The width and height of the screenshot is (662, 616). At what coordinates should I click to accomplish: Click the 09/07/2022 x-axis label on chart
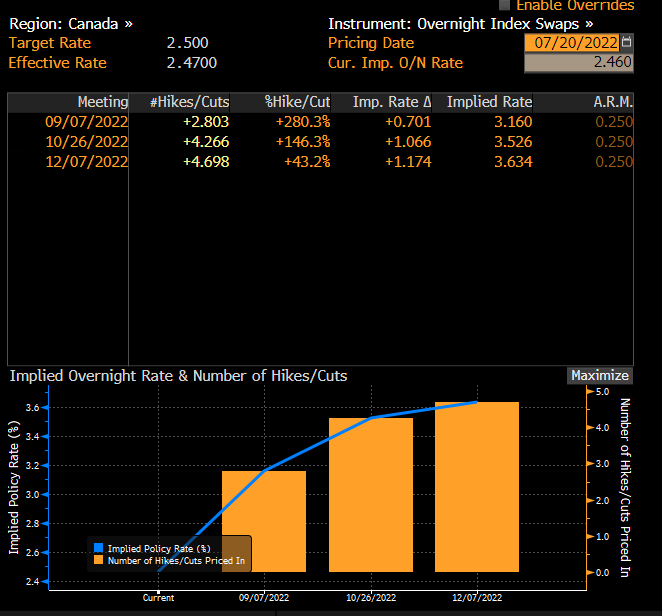[x=264, y=598]
